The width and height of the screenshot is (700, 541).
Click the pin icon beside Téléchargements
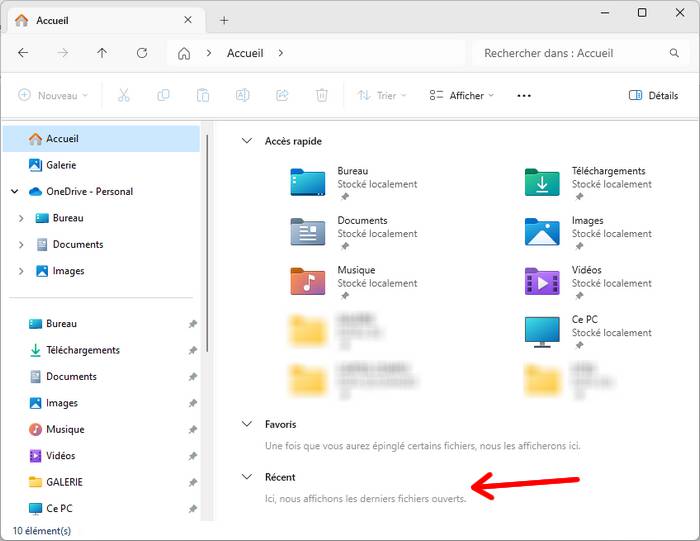tap(192, 350)
